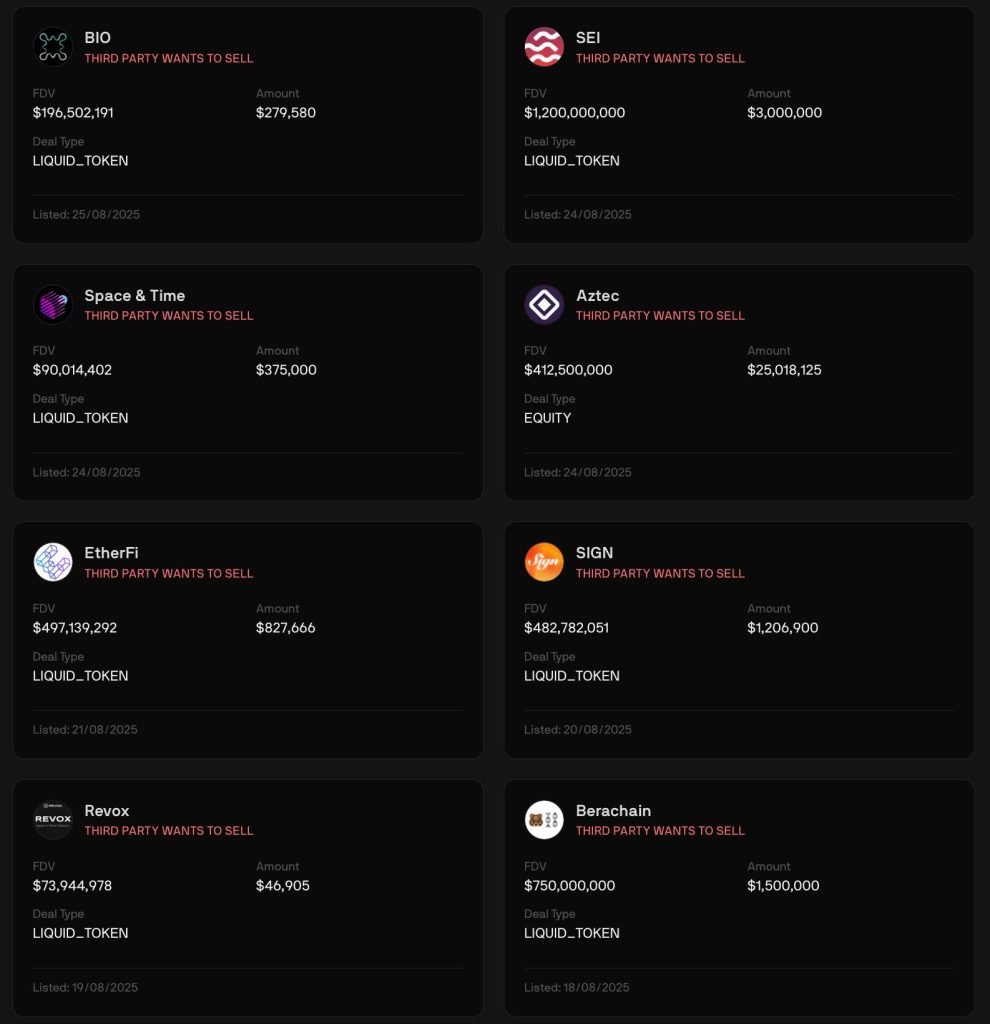The width and height of the screenshot is (990, 1024).
Task: Open the SEI listing title
Action: click(588, 38)
